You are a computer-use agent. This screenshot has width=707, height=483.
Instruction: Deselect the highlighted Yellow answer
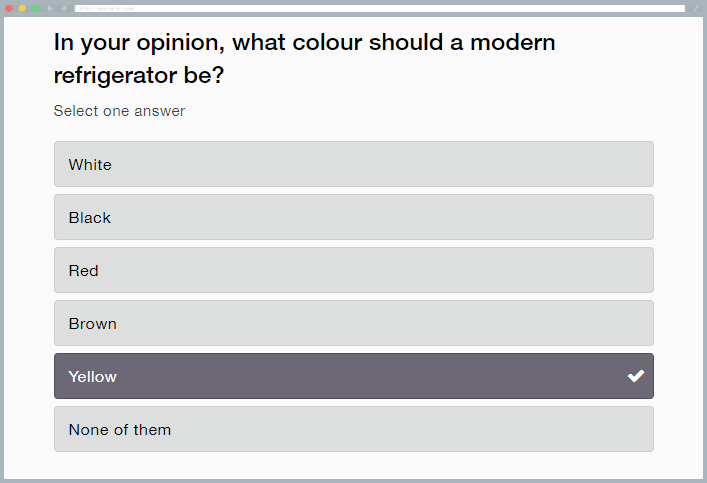[354, 376]
